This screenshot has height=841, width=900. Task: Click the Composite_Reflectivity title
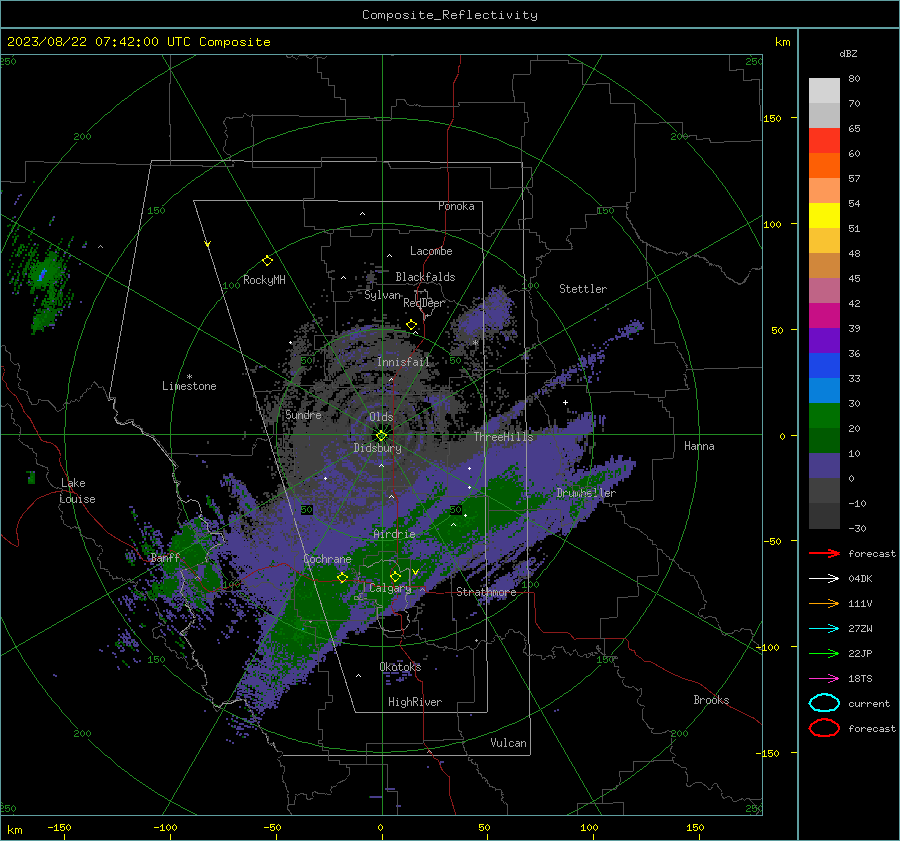[450, 15]
